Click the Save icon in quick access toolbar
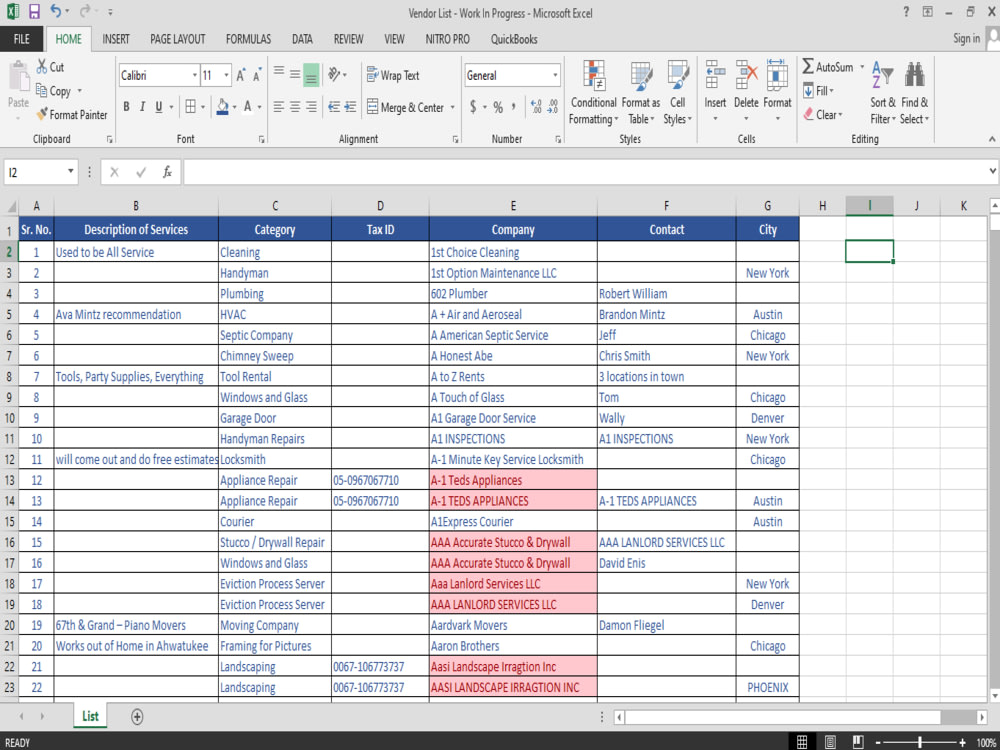 tap(34, 11)
